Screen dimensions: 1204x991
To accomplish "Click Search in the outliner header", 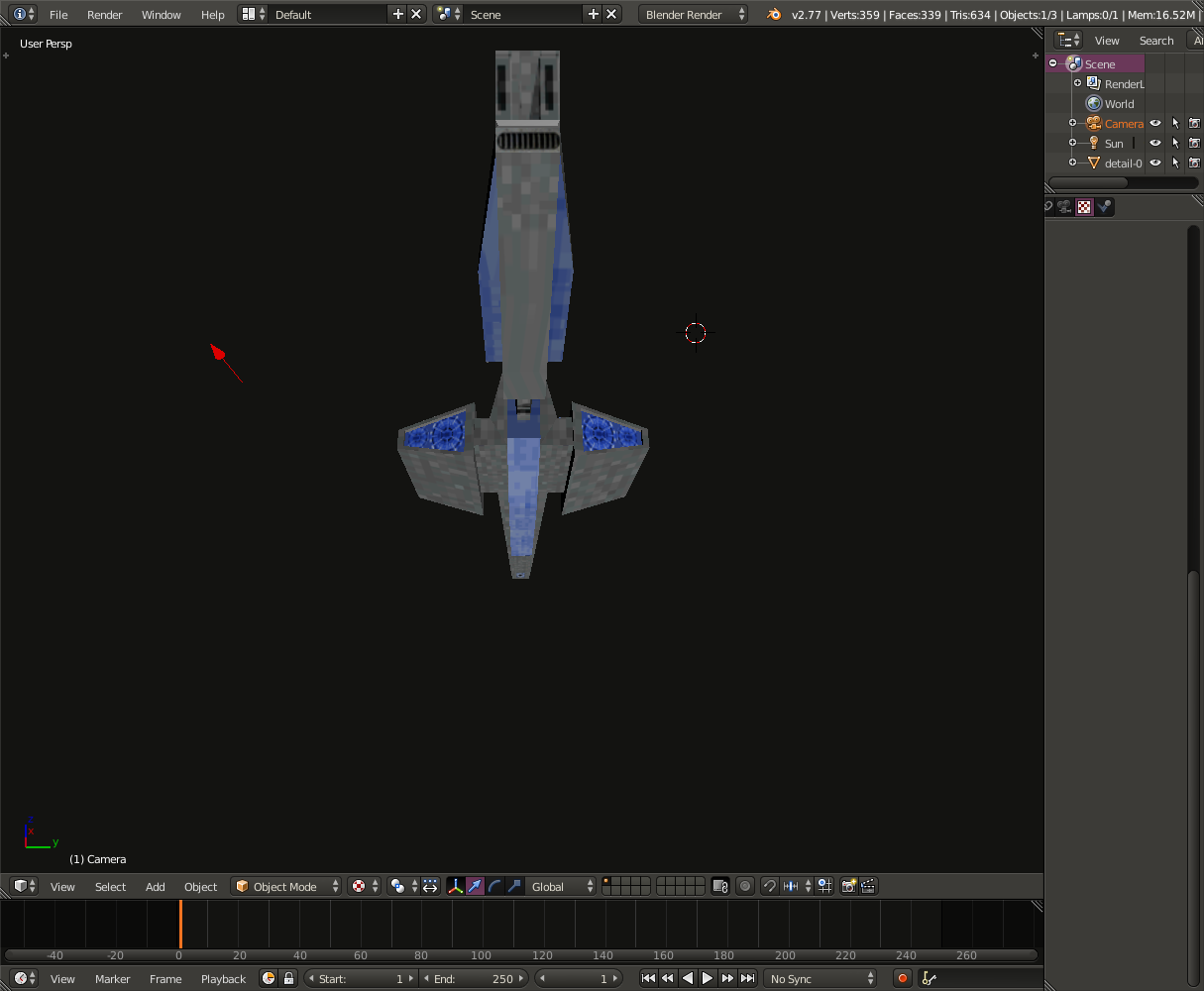I will [1155, 41].
